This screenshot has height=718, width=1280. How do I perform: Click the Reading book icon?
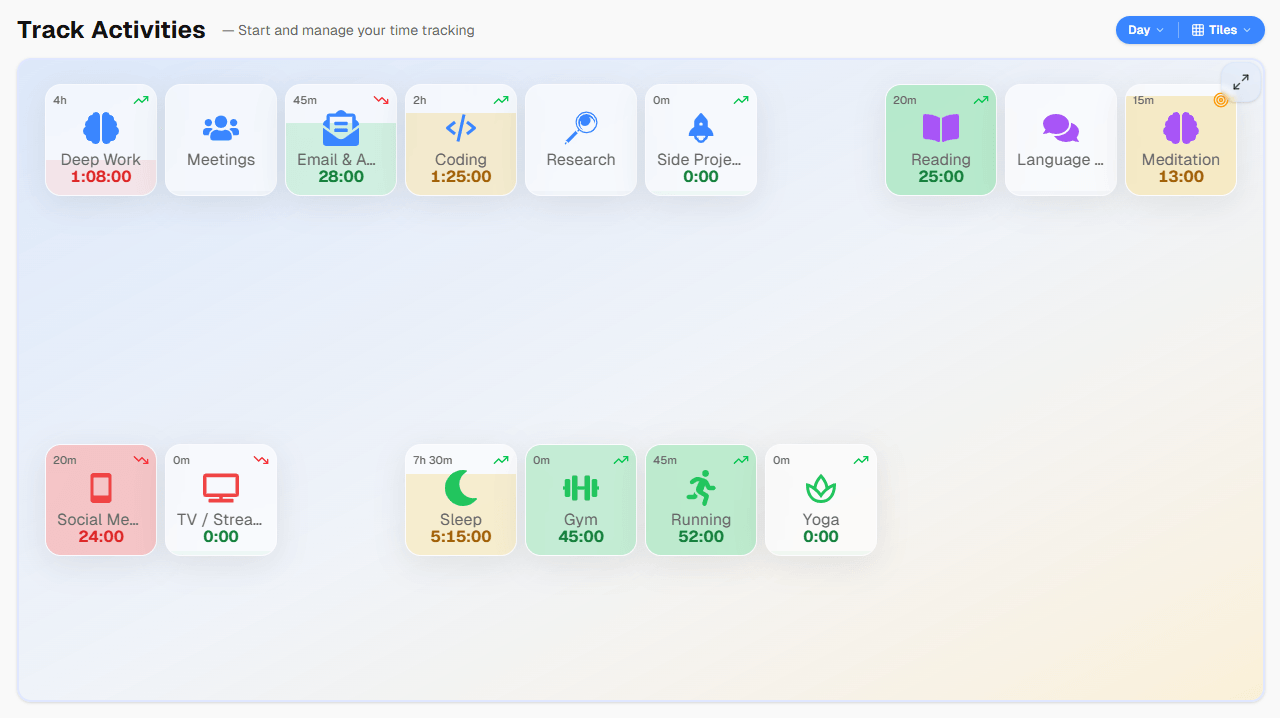click(x=941, y=128)
